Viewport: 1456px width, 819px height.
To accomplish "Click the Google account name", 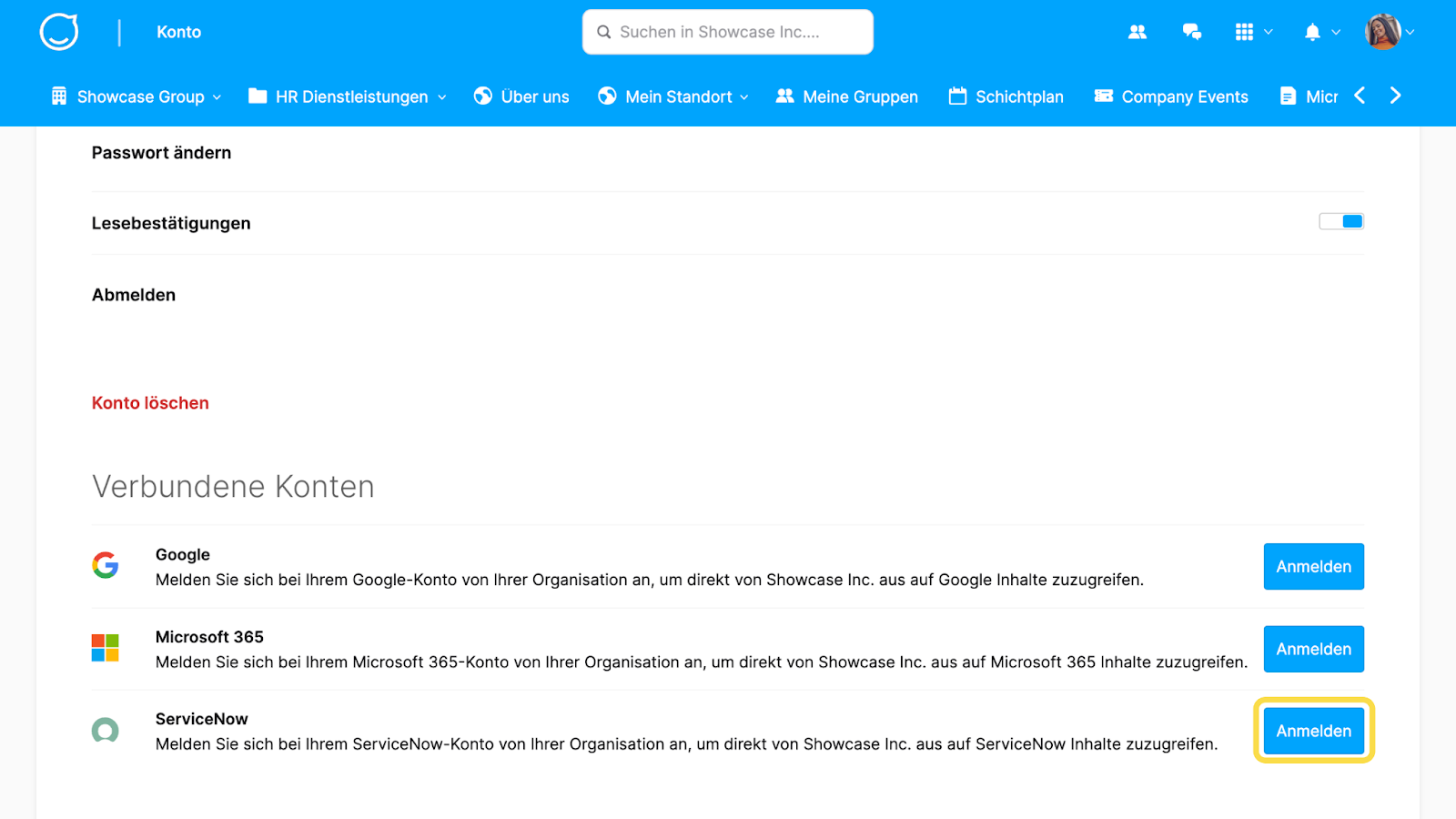I will pyautogui.click(x=183, y=554).
